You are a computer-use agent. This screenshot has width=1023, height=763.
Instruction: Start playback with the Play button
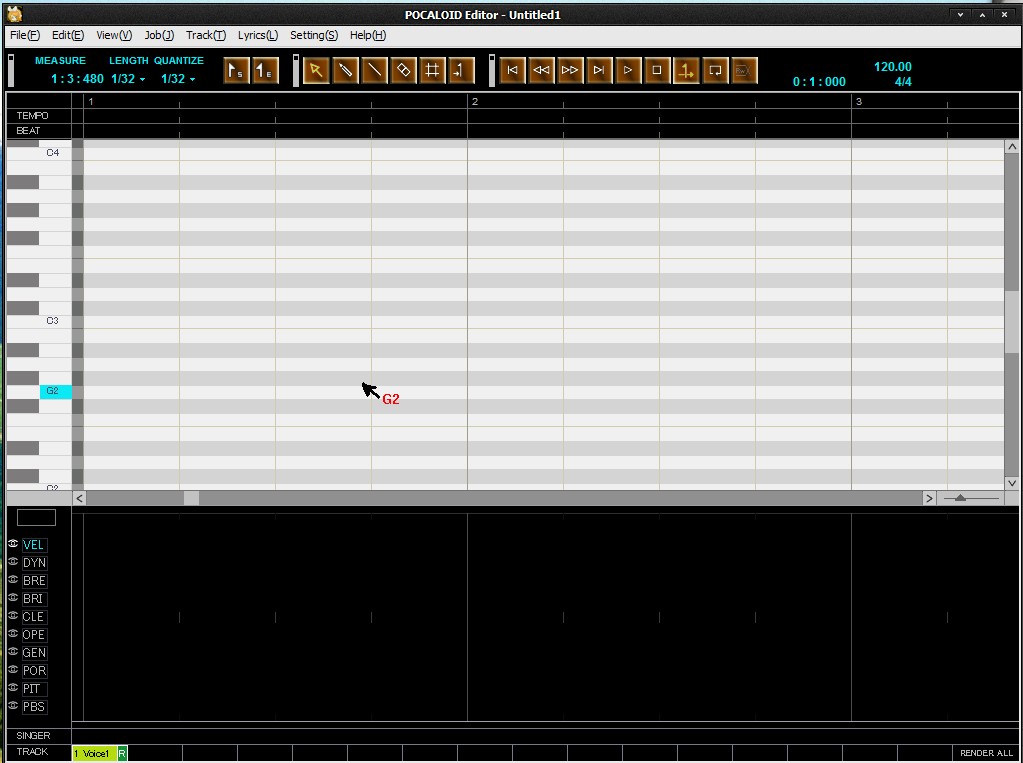pyautogui.click(x=628, y=70)
